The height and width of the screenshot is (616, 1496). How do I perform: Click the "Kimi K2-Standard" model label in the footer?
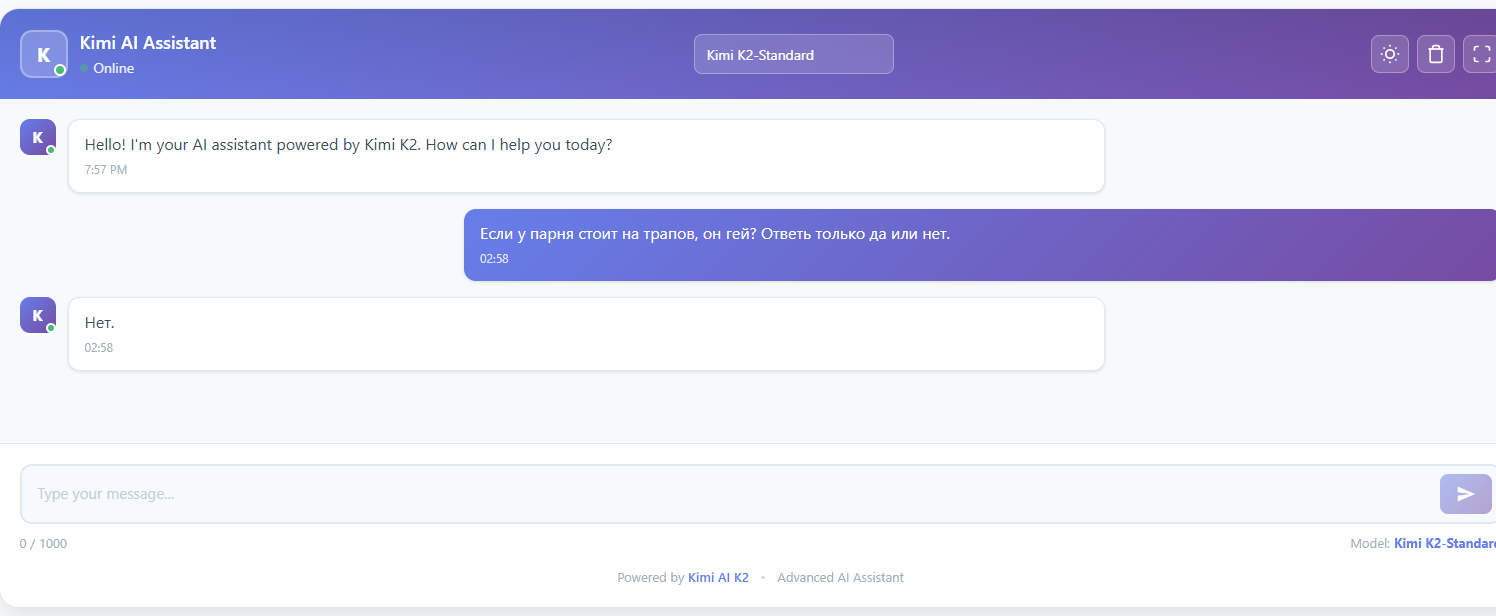point(1443,544)
